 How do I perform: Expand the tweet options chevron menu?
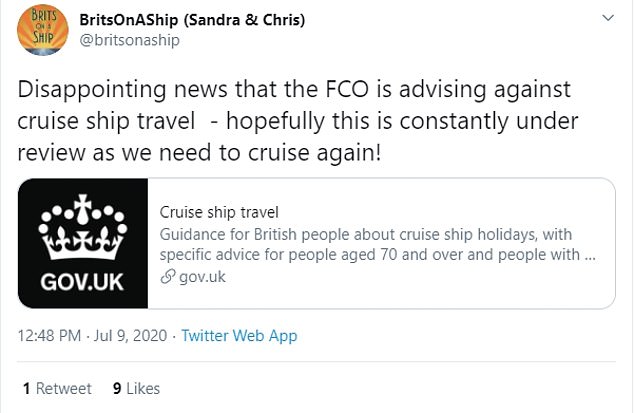click(607, 20)
